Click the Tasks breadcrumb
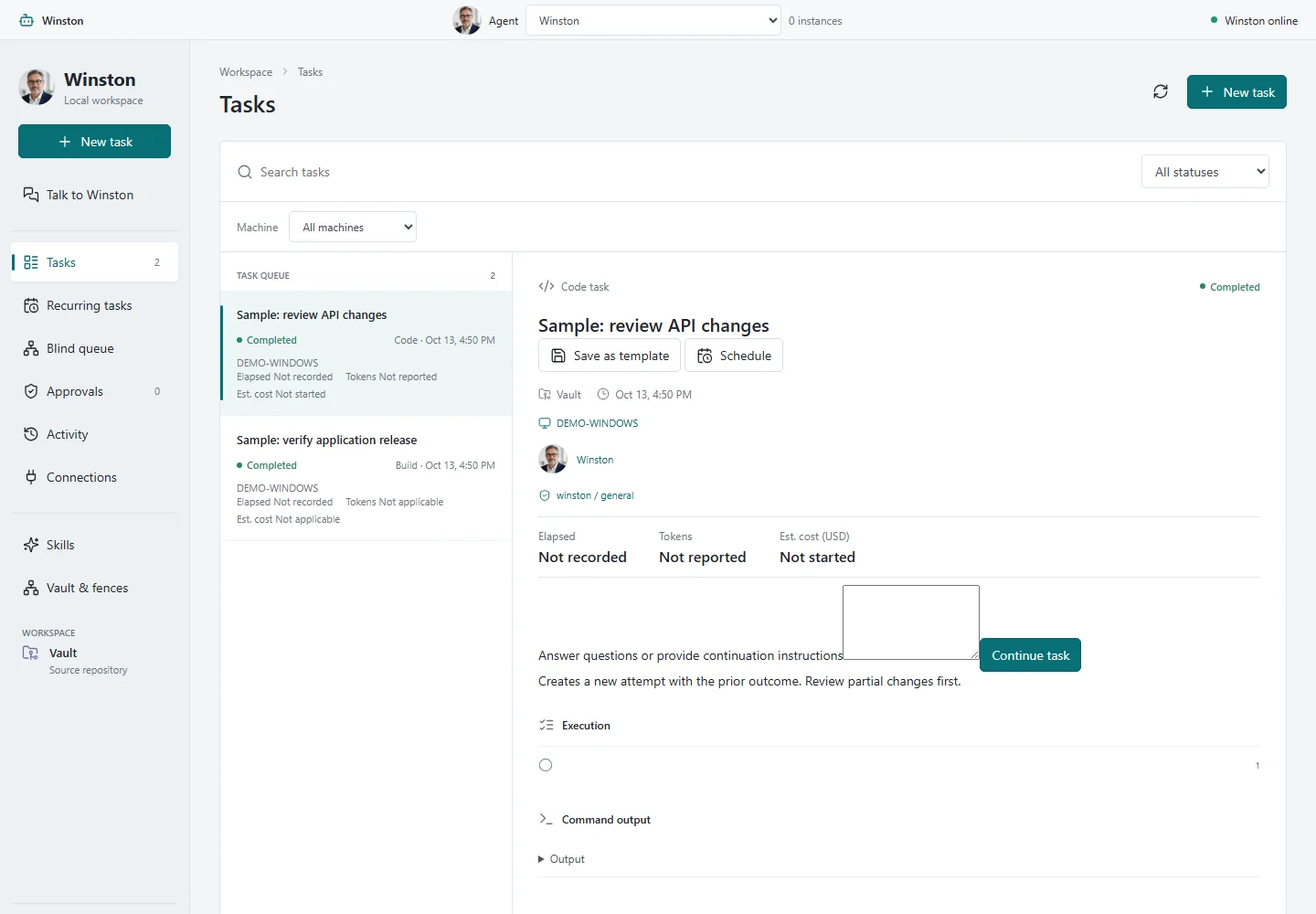 (x=310, y=72)
